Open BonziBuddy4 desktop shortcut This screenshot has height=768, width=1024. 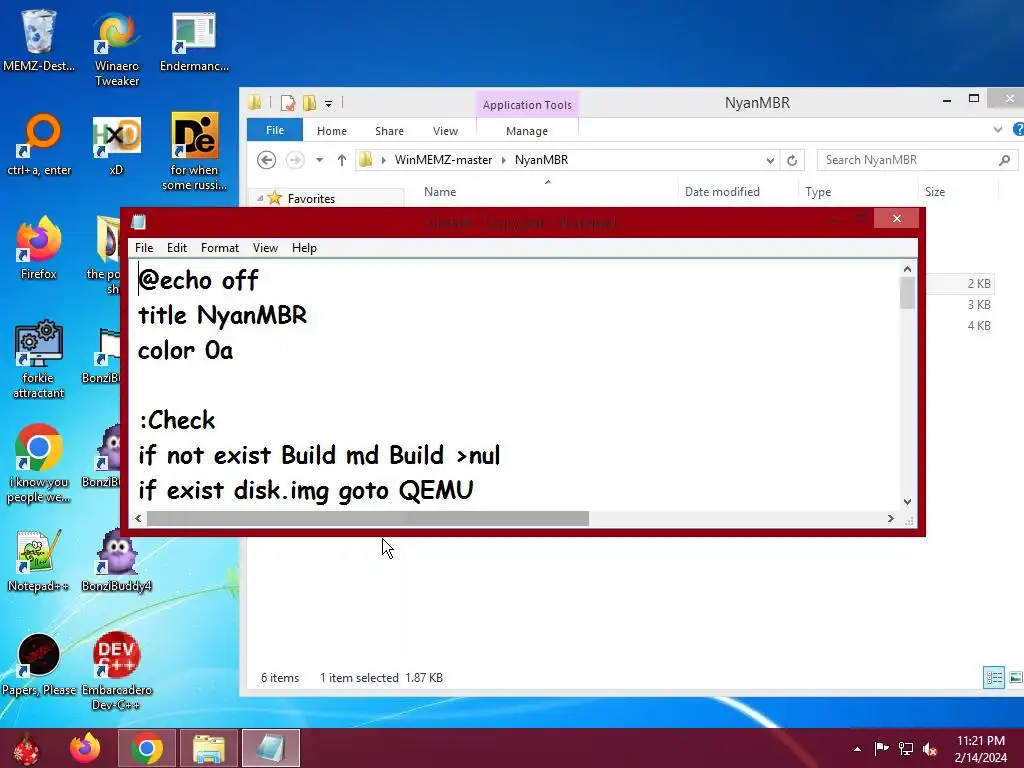(x=117, y=560)
